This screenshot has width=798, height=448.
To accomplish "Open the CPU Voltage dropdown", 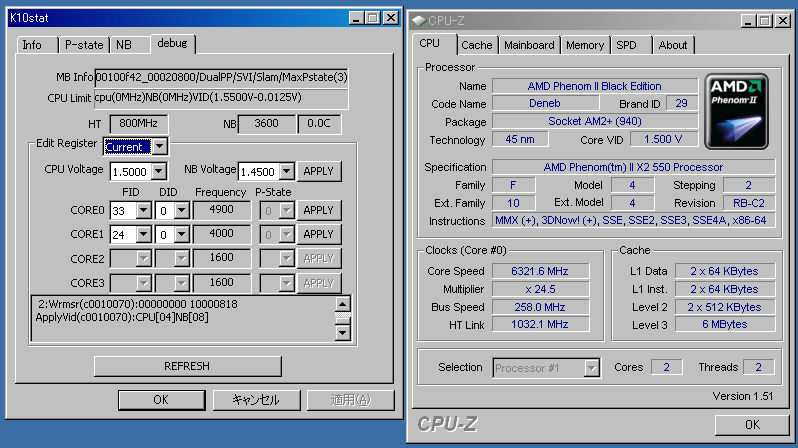I will 159,172.
